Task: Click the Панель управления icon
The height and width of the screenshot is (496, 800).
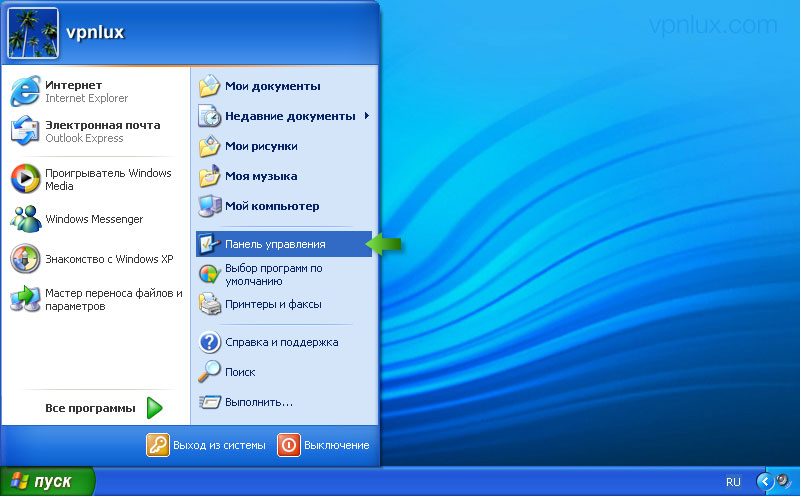Action: pyautogui.click(x=209, y=244)
